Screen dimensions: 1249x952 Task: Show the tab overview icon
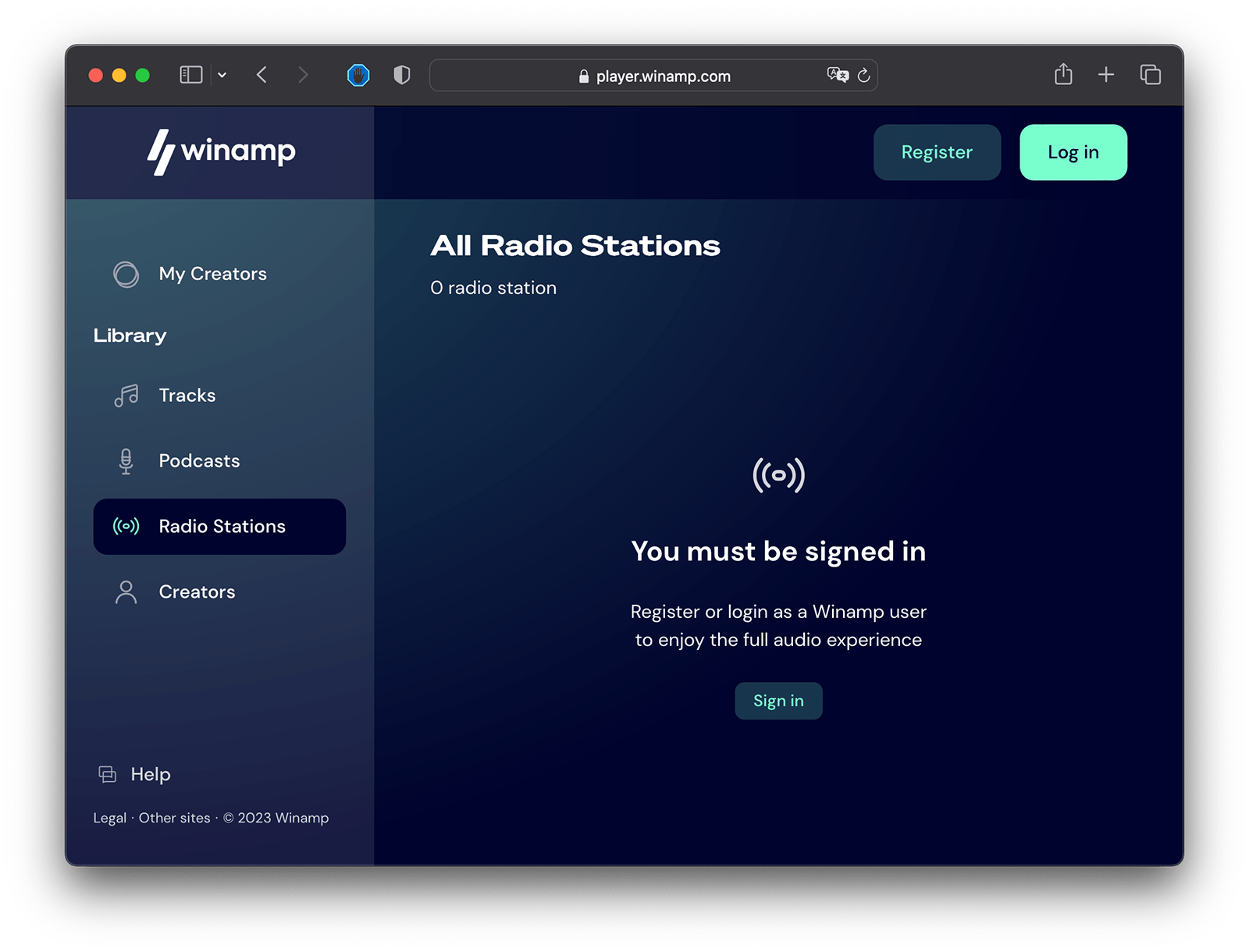point(1151,75)
